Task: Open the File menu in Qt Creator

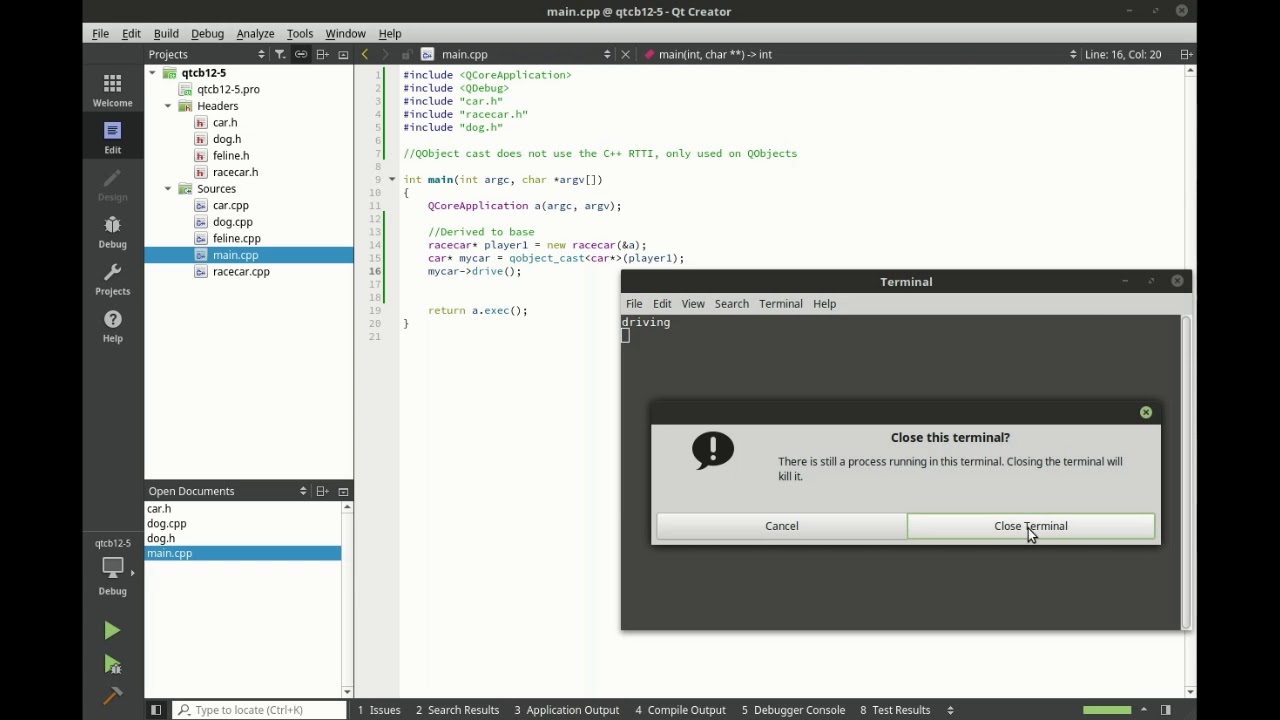Action: tap(100, 33)
